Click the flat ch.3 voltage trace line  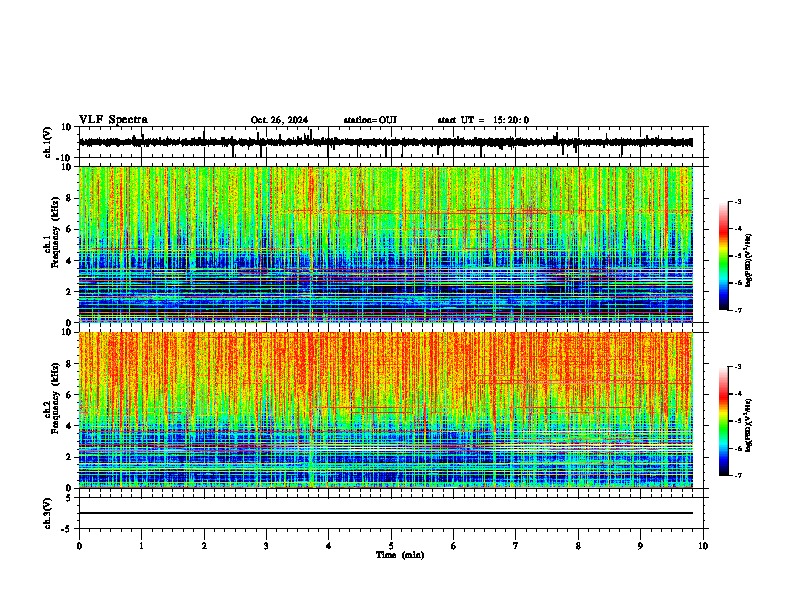pyautogui.click(x=385, y=513)
